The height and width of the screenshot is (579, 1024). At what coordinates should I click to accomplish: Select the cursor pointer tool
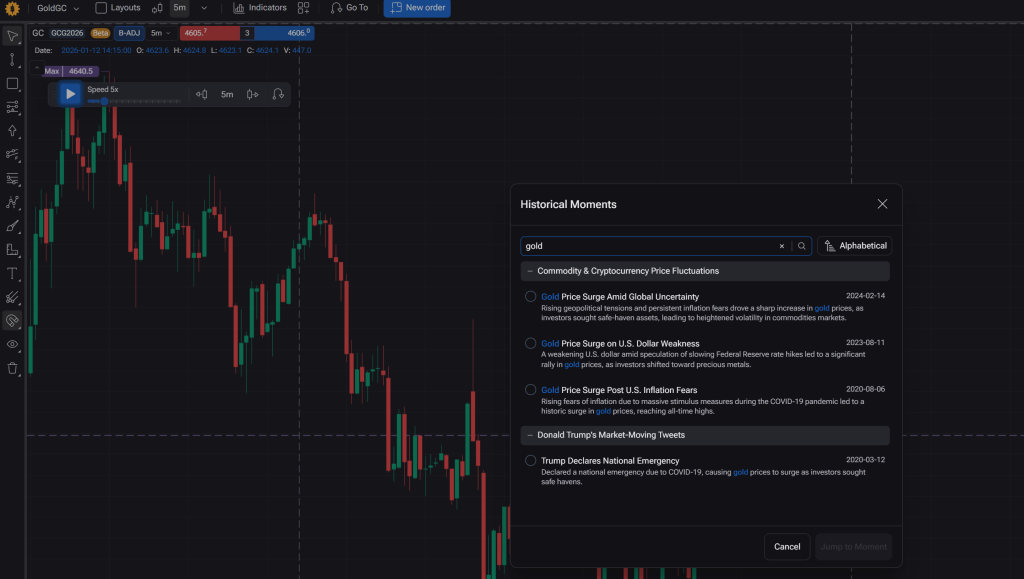12,36
